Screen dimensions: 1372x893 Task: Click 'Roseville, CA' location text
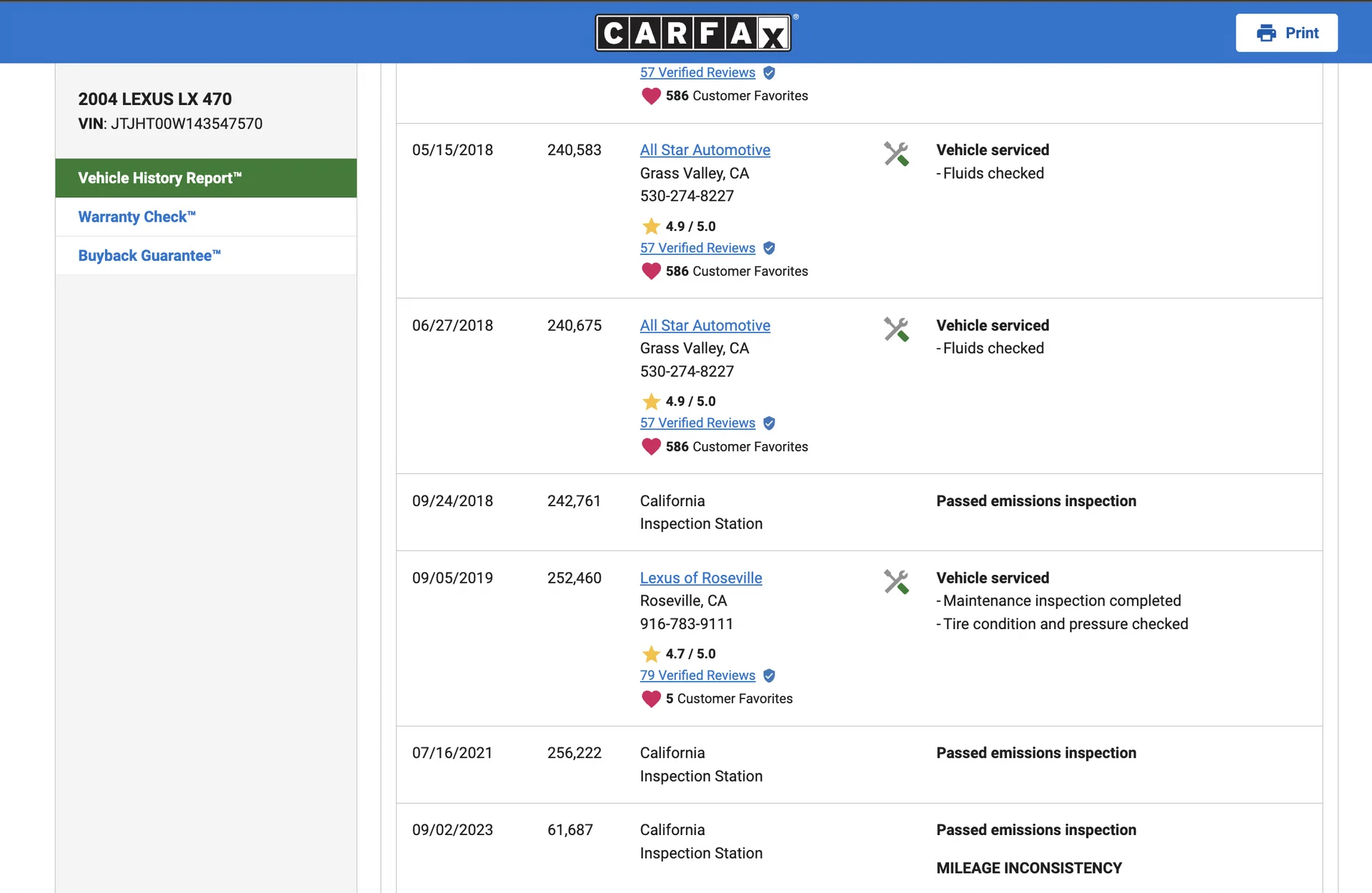pyautogui.click(x=683, y=601)
